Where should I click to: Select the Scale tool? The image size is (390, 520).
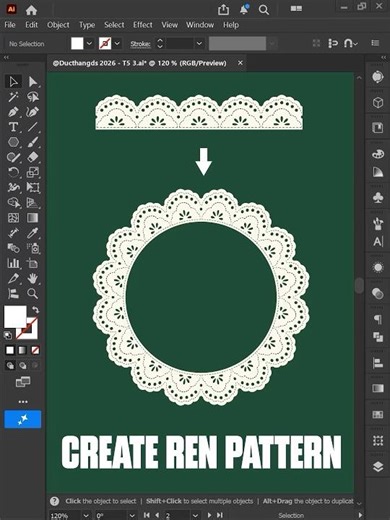pyautogui.click(x=33, y=172)
